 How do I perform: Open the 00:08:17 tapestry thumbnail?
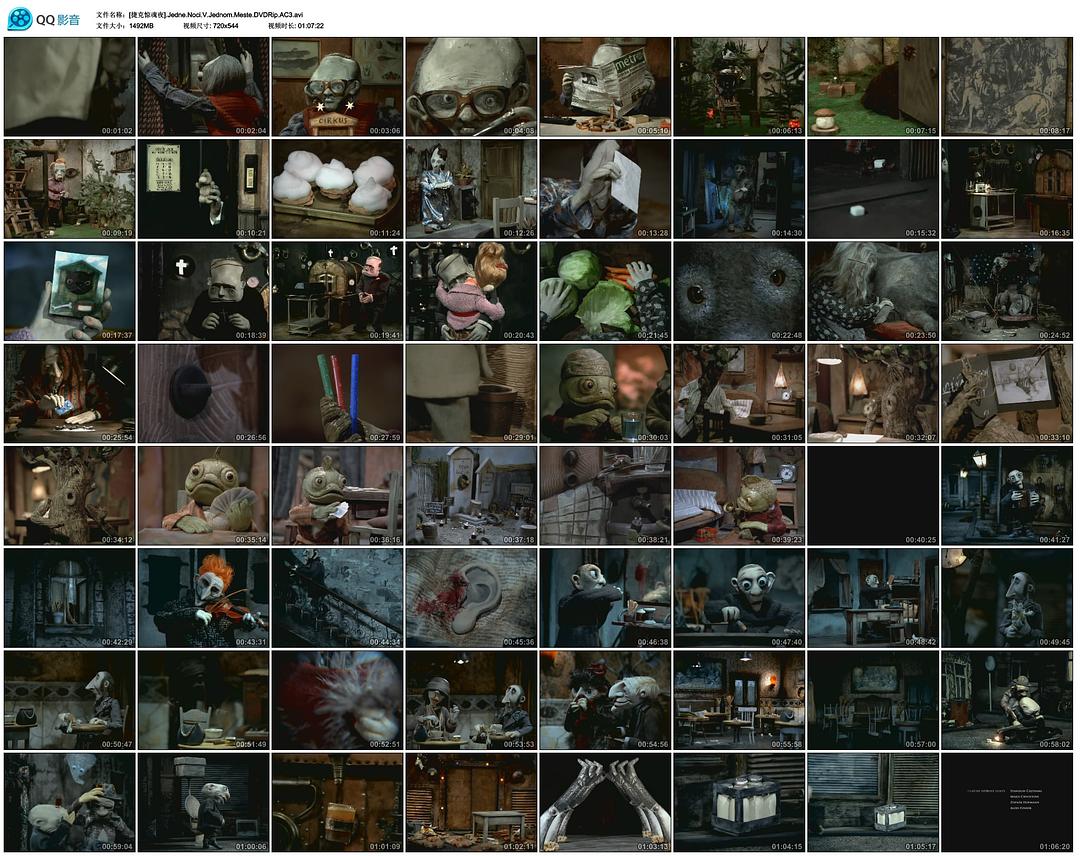[1007, 87]
